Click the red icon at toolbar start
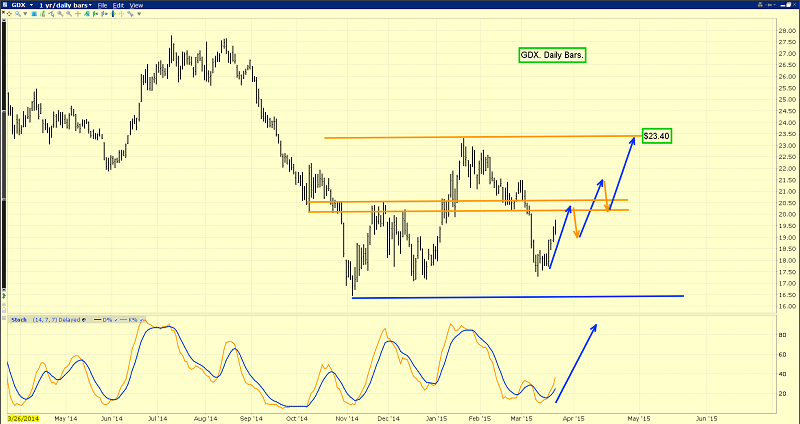The height and width of the screenshot is (424, 800). [x=8, y=13]
